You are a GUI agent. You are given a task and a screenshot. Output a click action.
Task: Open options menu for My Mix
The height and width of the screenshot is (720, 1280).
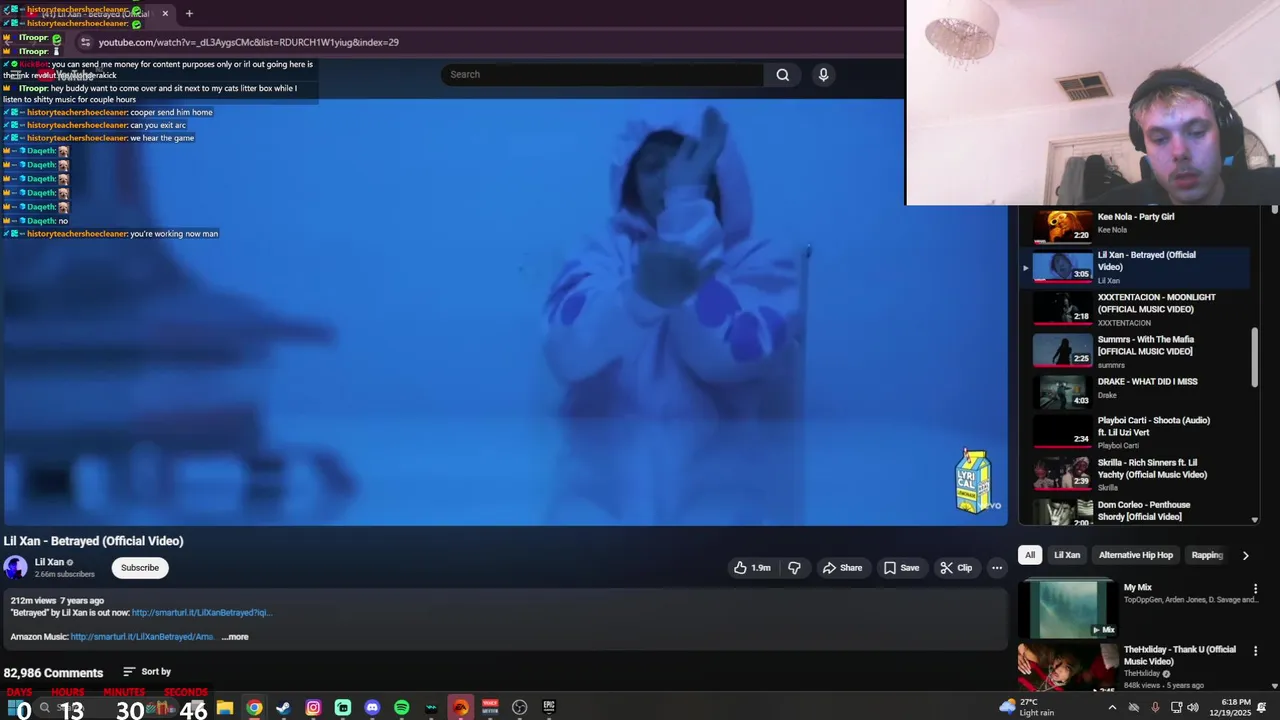click(1255, 589)
